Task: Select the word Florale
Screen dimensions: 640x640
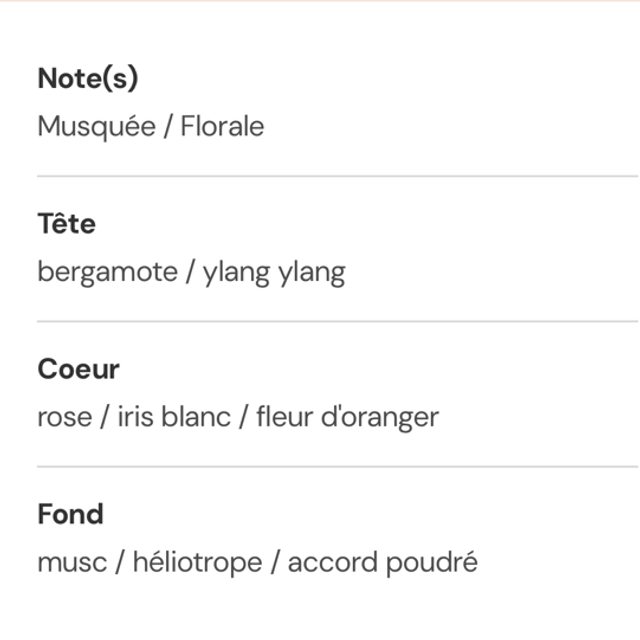Action: (222, 127)
